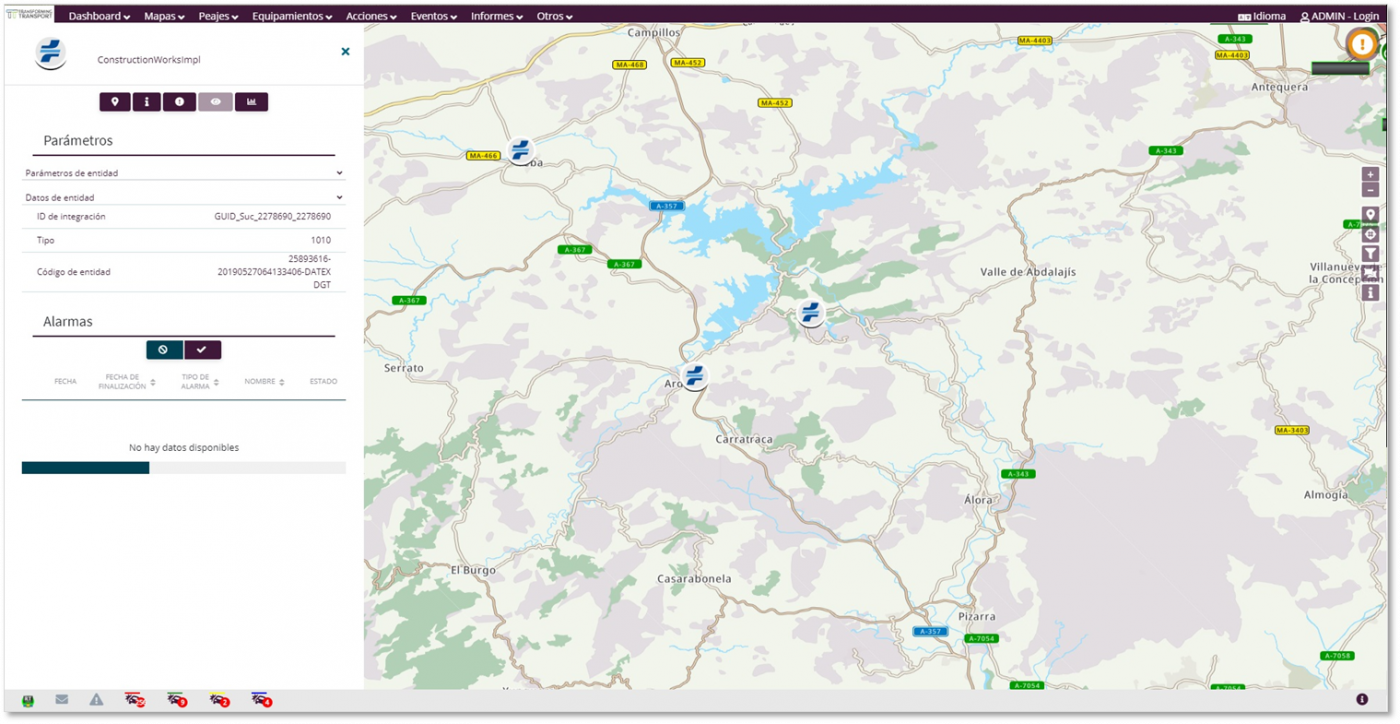Sort alarms by 'Tipo de alarma'

tap(200, 382)
